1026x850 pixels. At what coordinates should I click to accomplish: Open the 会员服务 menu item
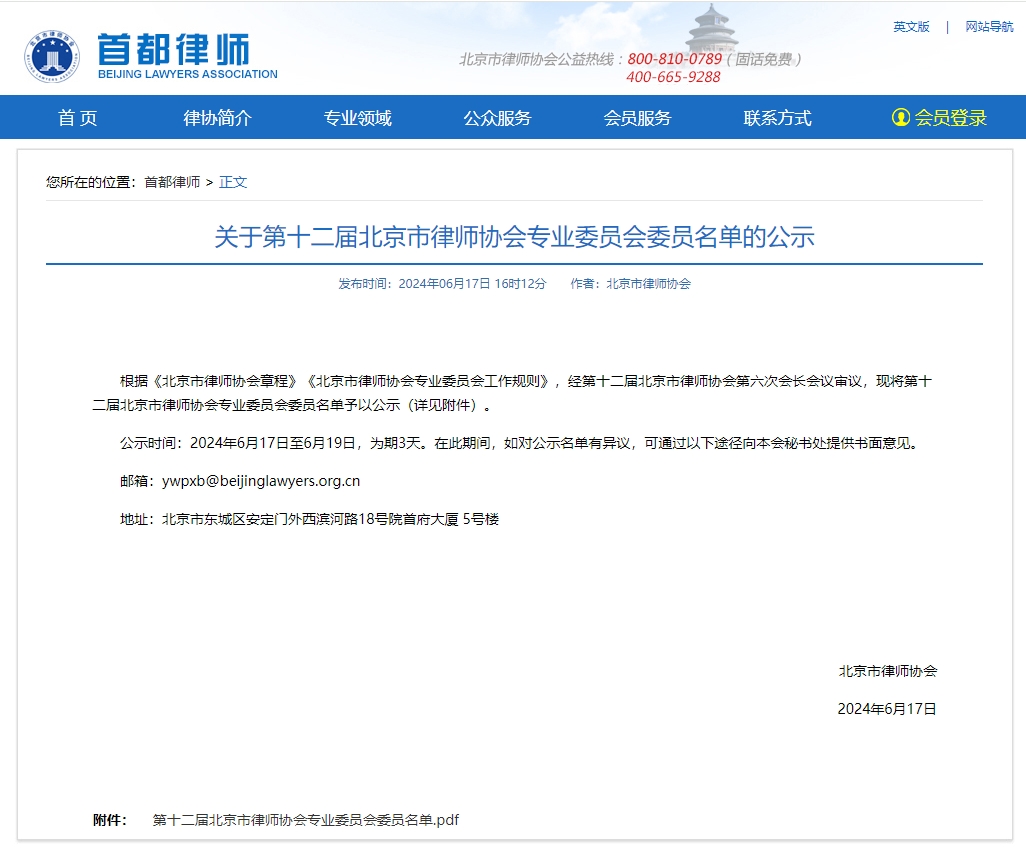(637, 117)
